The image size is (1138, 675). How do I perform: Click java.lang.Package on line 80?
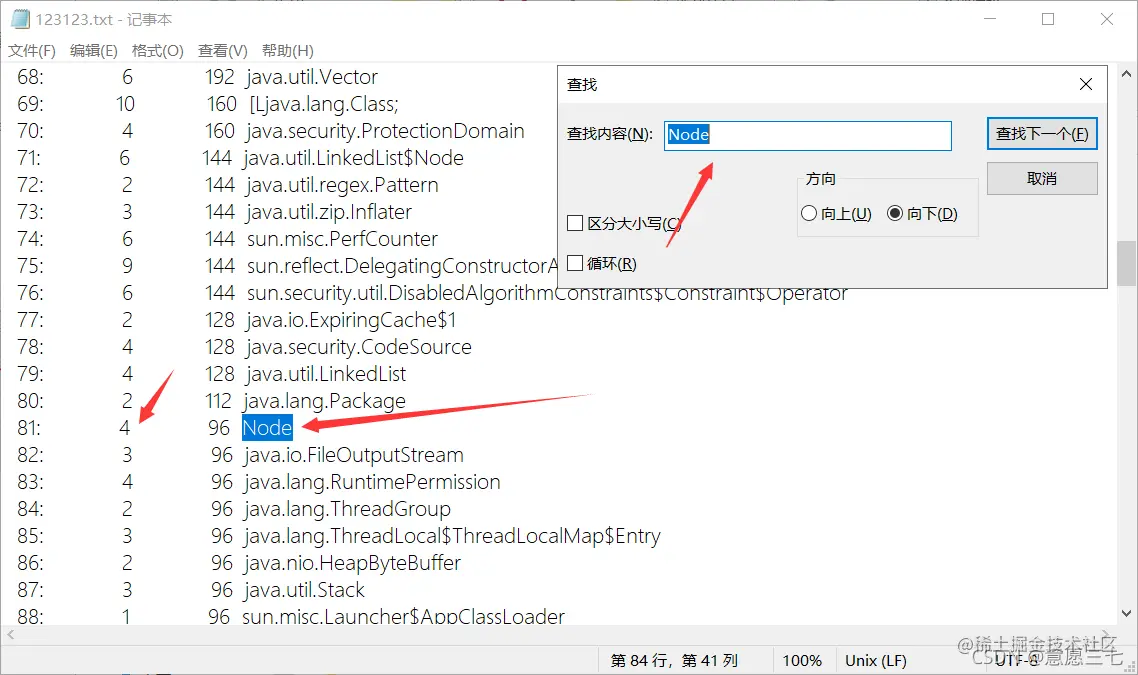[324, 401]
